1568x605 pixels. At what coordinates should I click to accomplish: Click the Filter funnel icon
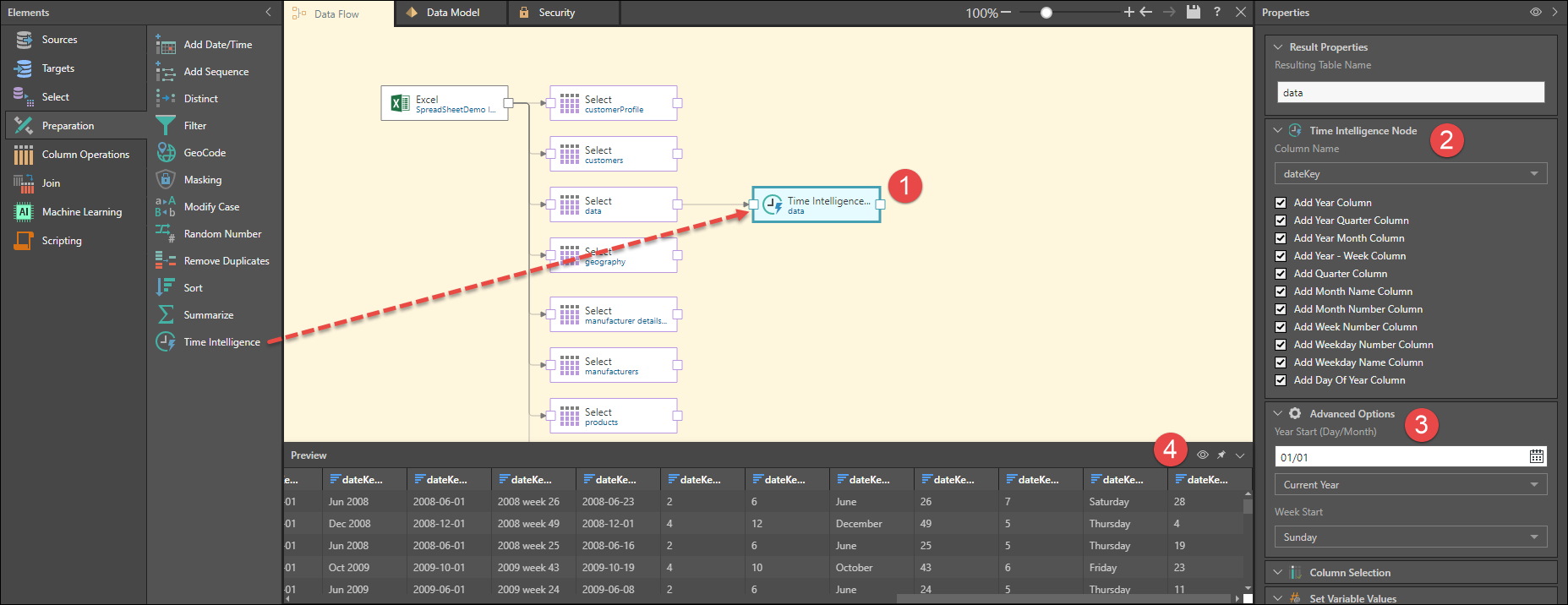[x=166, y=126]
